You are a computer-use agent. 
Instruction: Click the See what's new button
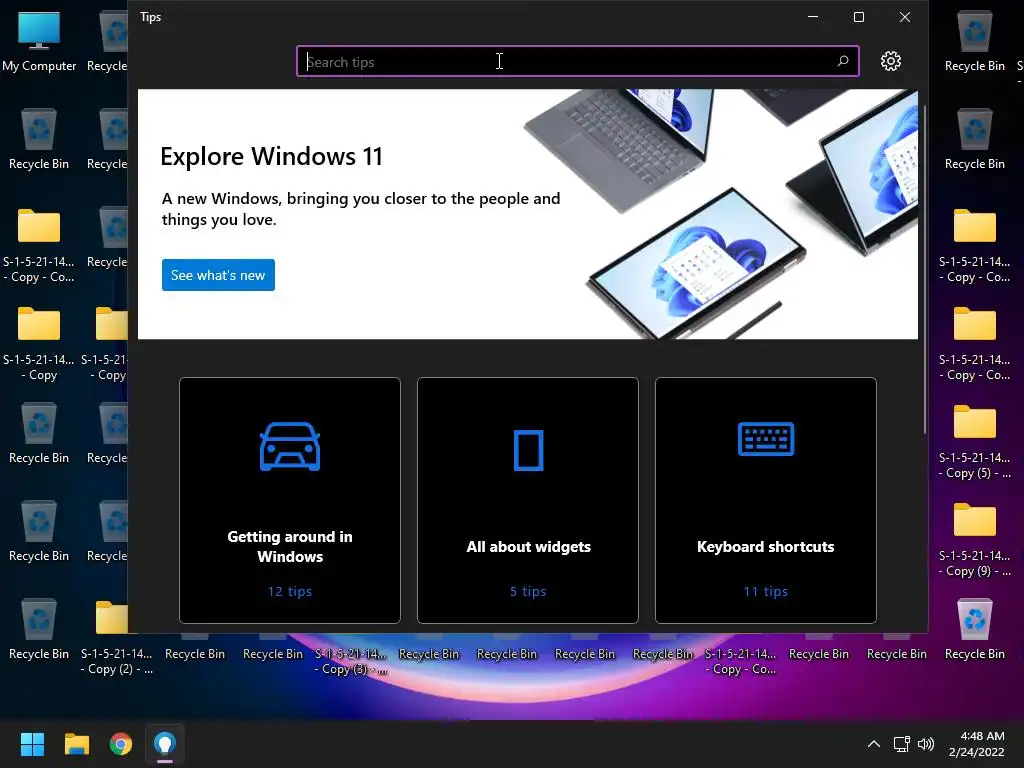[x=218, y=275]
